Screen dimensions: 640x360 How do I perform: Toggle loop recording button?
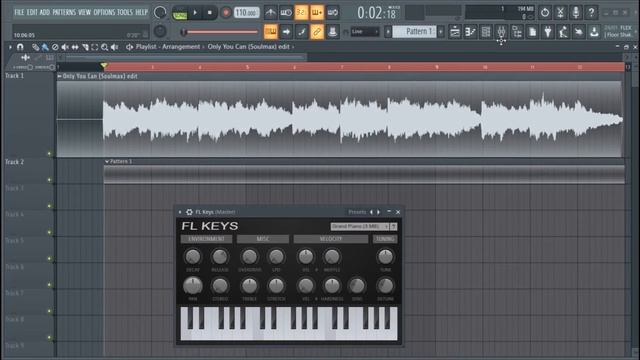(x=333, y=13)
